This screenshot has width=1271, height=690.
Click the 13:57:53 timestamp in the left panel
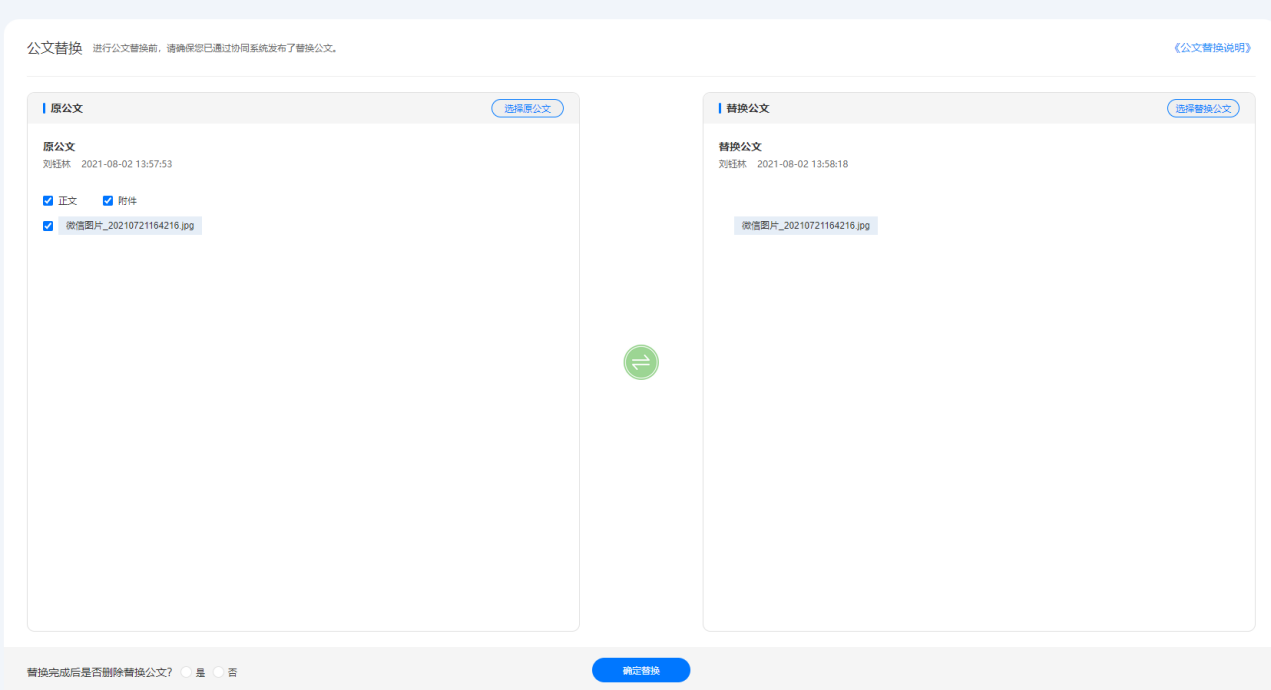coord(127,164)
